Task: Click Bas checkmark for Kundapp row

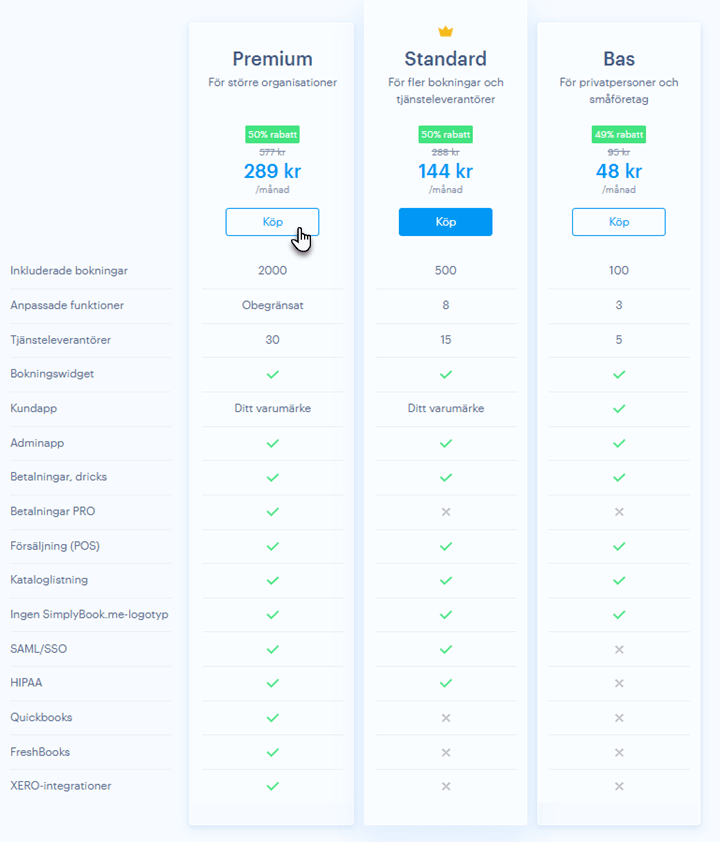Action: coord(619,409)
